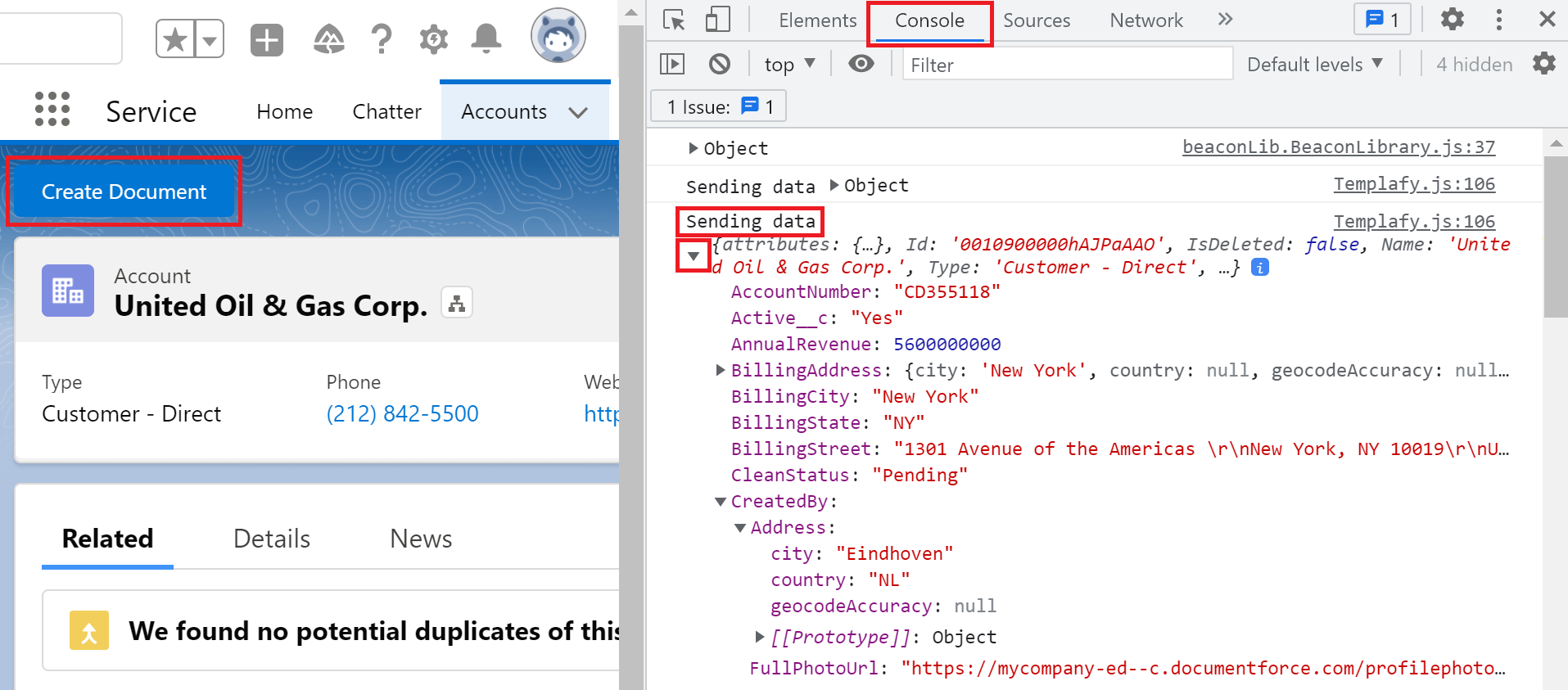The width and height of the screenshot is (1568, 690).
Task: Open DevTools three-dot menu
Action: pyautogui.click(x=1498, y=20)
